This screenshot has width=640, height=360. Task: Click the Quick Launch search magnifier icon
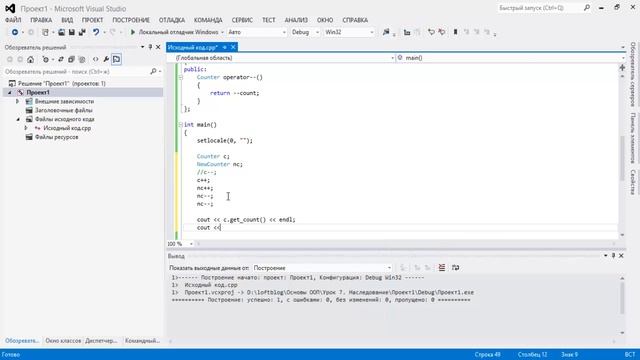(587, 8)
